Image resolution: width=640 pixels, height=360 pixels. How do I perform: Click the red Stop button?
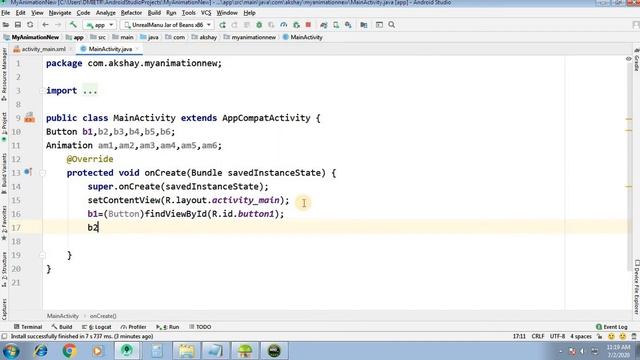tap(308, 25)
